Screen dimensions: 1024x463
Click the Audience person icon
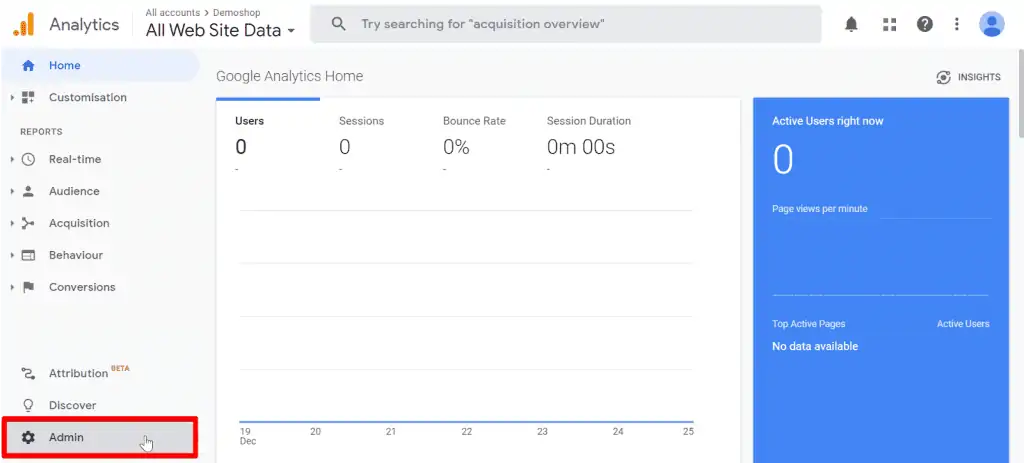tap(28, 191)
